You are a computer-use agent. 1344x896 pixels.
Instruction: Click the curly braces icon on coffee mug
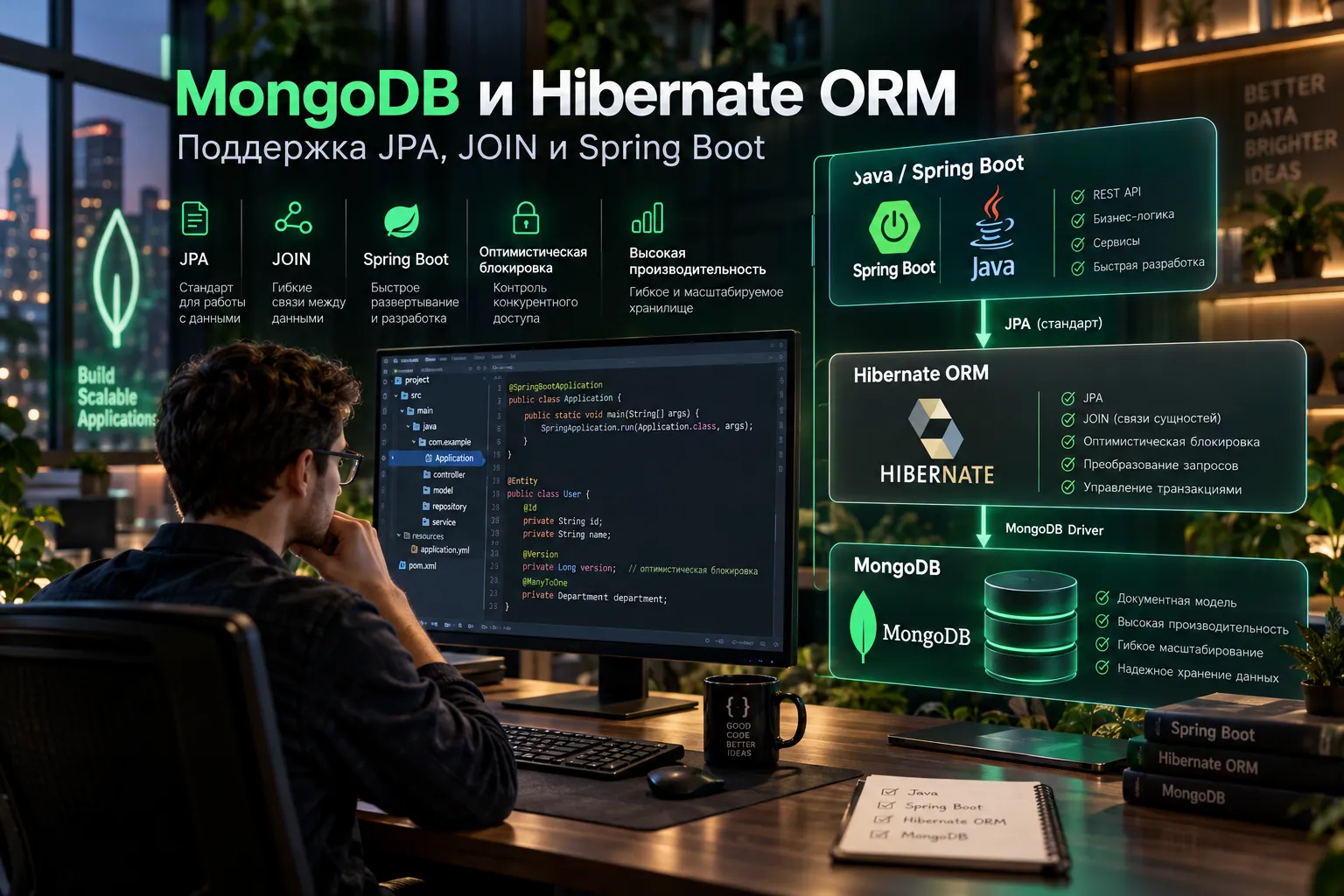point(738,706)
